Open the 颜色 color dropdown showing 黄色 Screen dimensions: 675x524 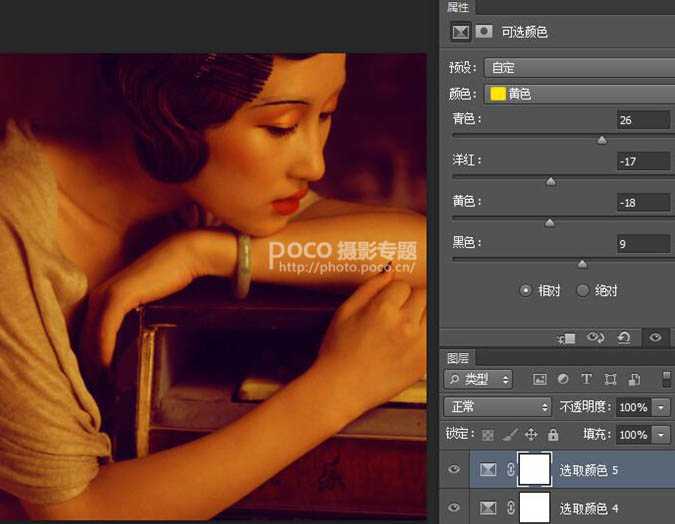[x=578, y=94]
